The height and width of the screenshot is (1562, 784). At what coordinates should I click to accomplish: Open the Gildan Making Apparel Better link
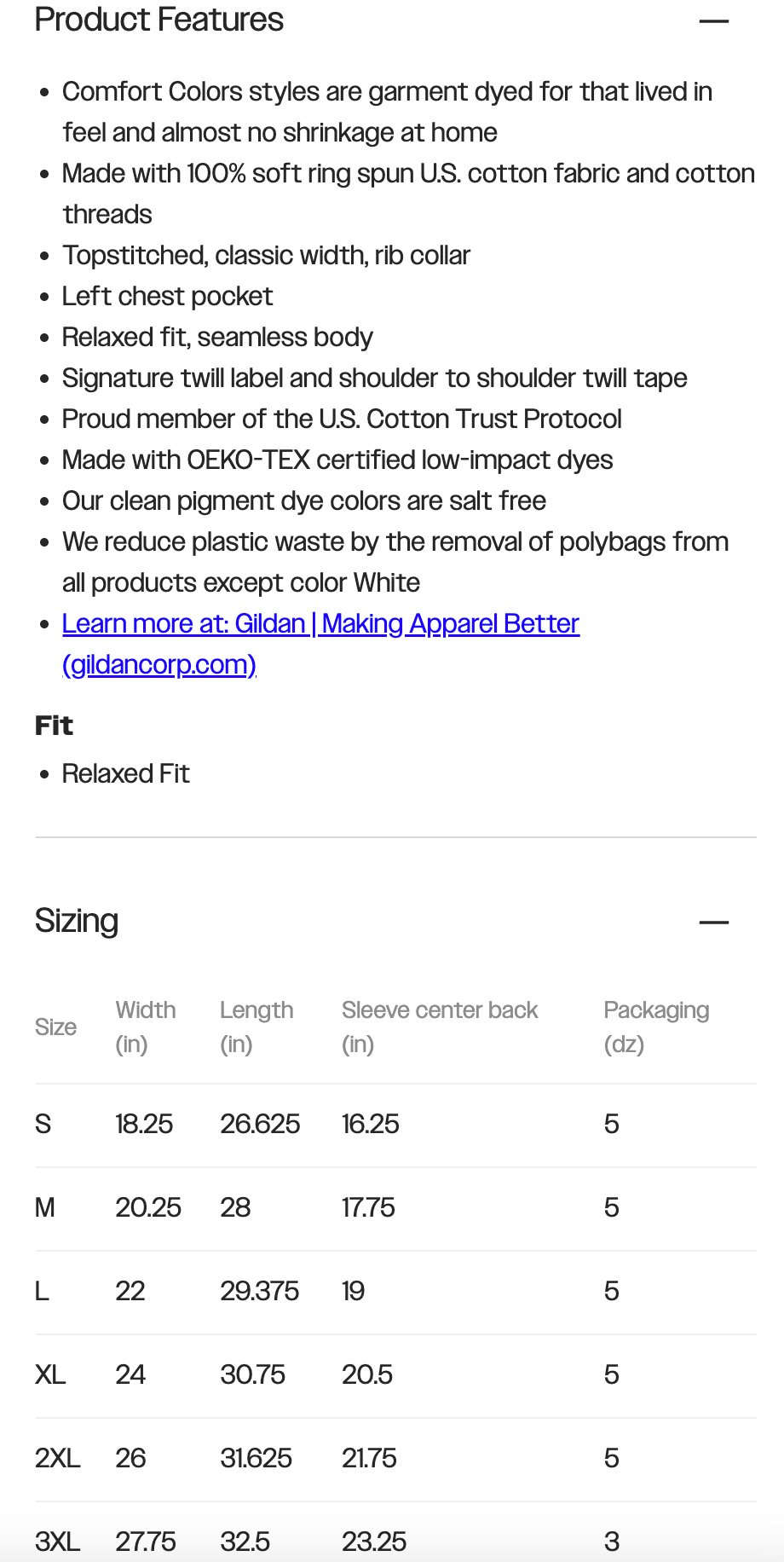320,623
